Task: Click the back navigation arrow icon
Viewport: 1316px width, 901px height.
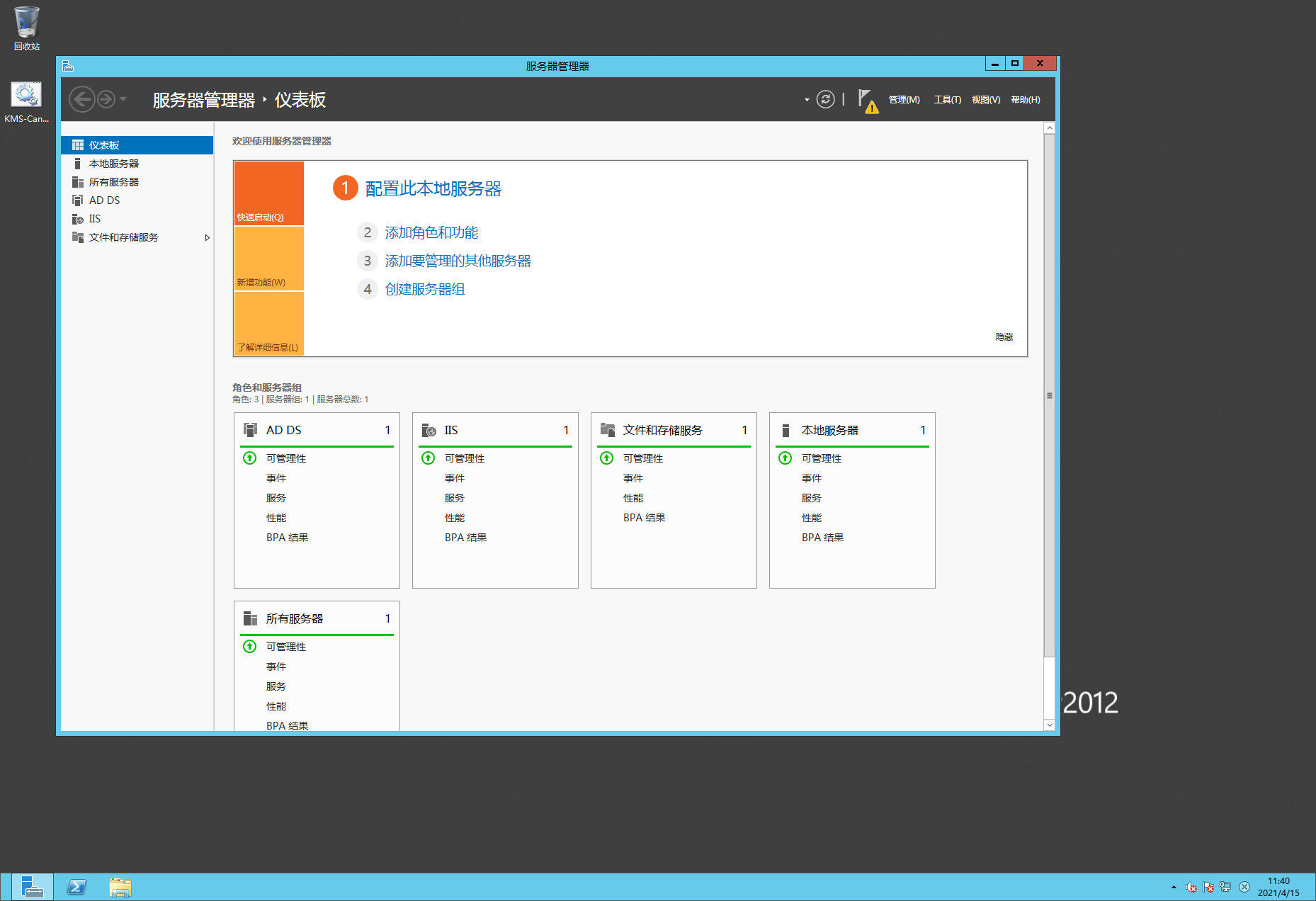Action: 82,99
